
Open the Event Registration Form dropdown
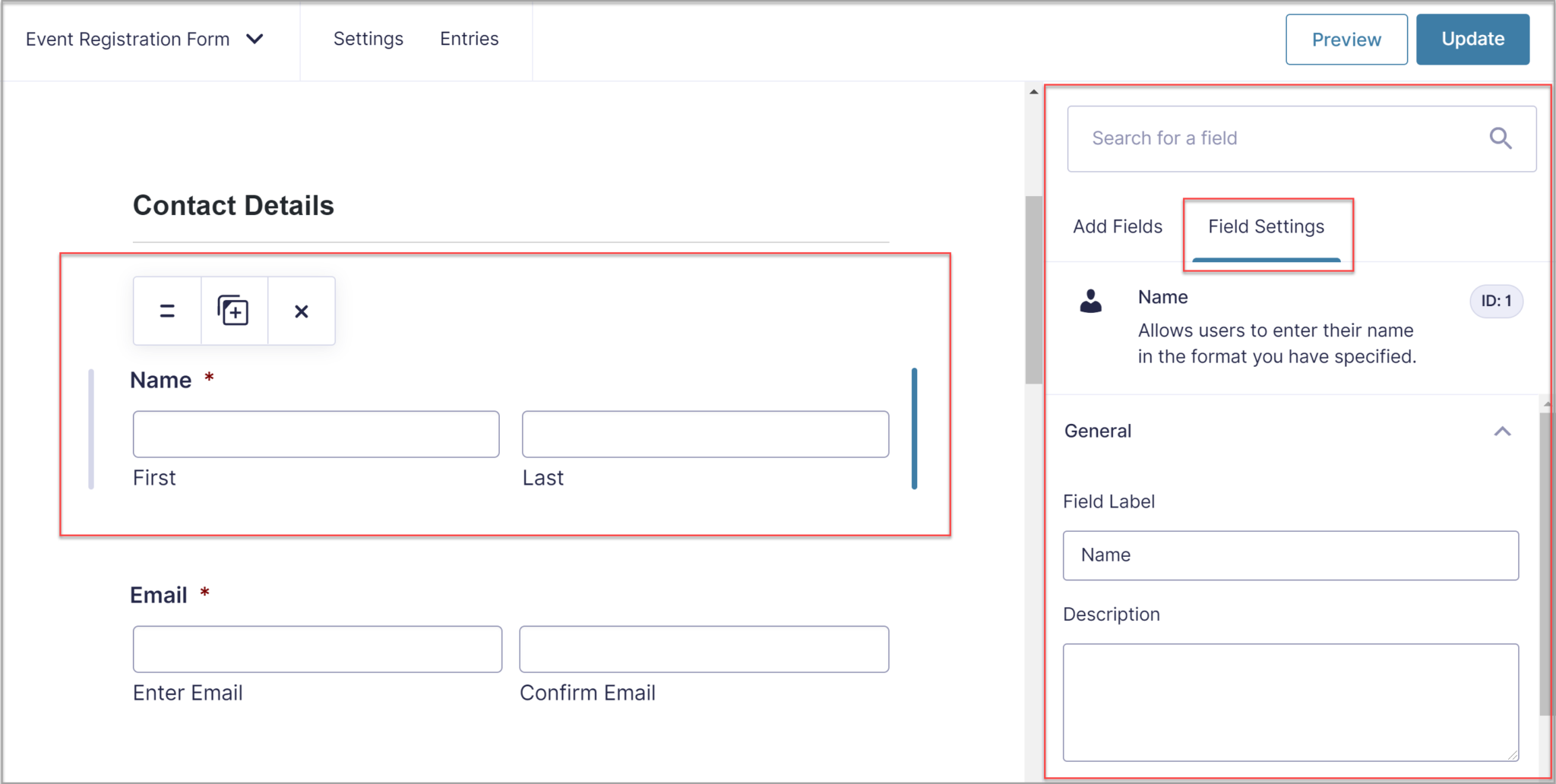coord(255,39)
